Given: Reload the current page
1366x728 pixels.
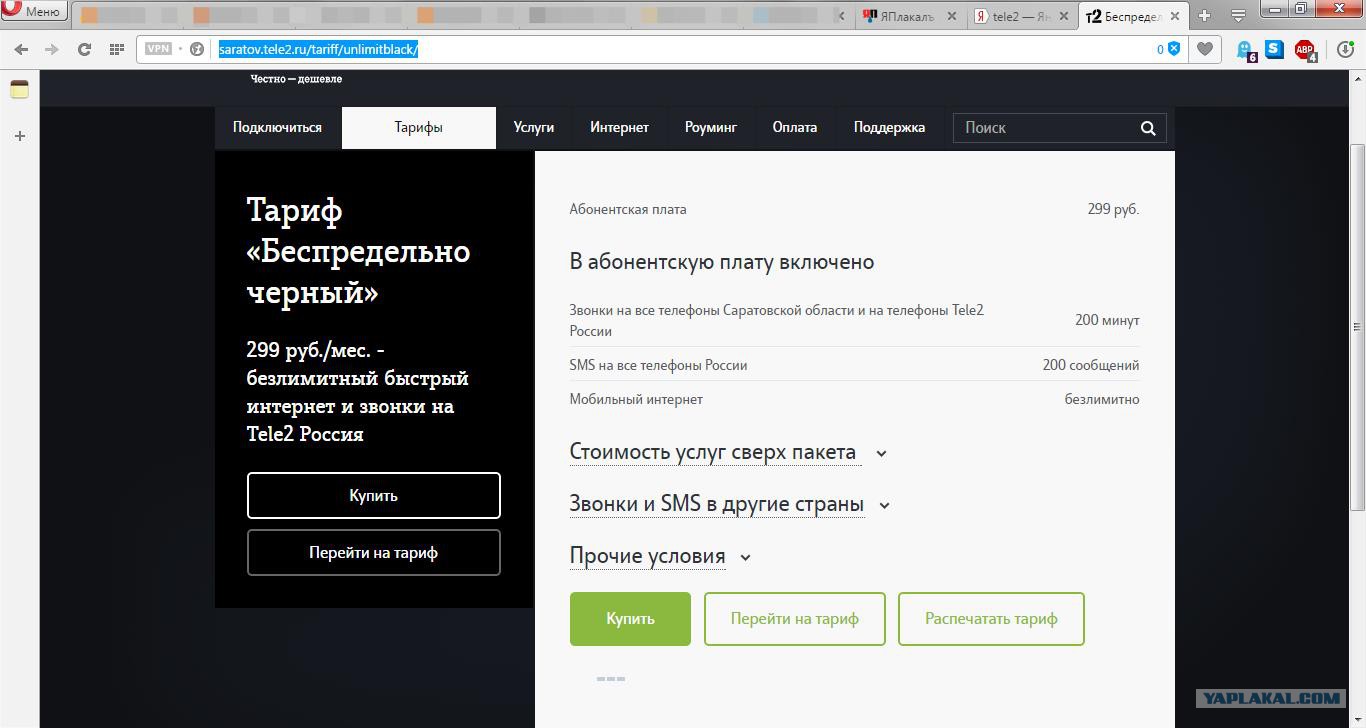Looking at the screenshot, I should pos(84,49).
